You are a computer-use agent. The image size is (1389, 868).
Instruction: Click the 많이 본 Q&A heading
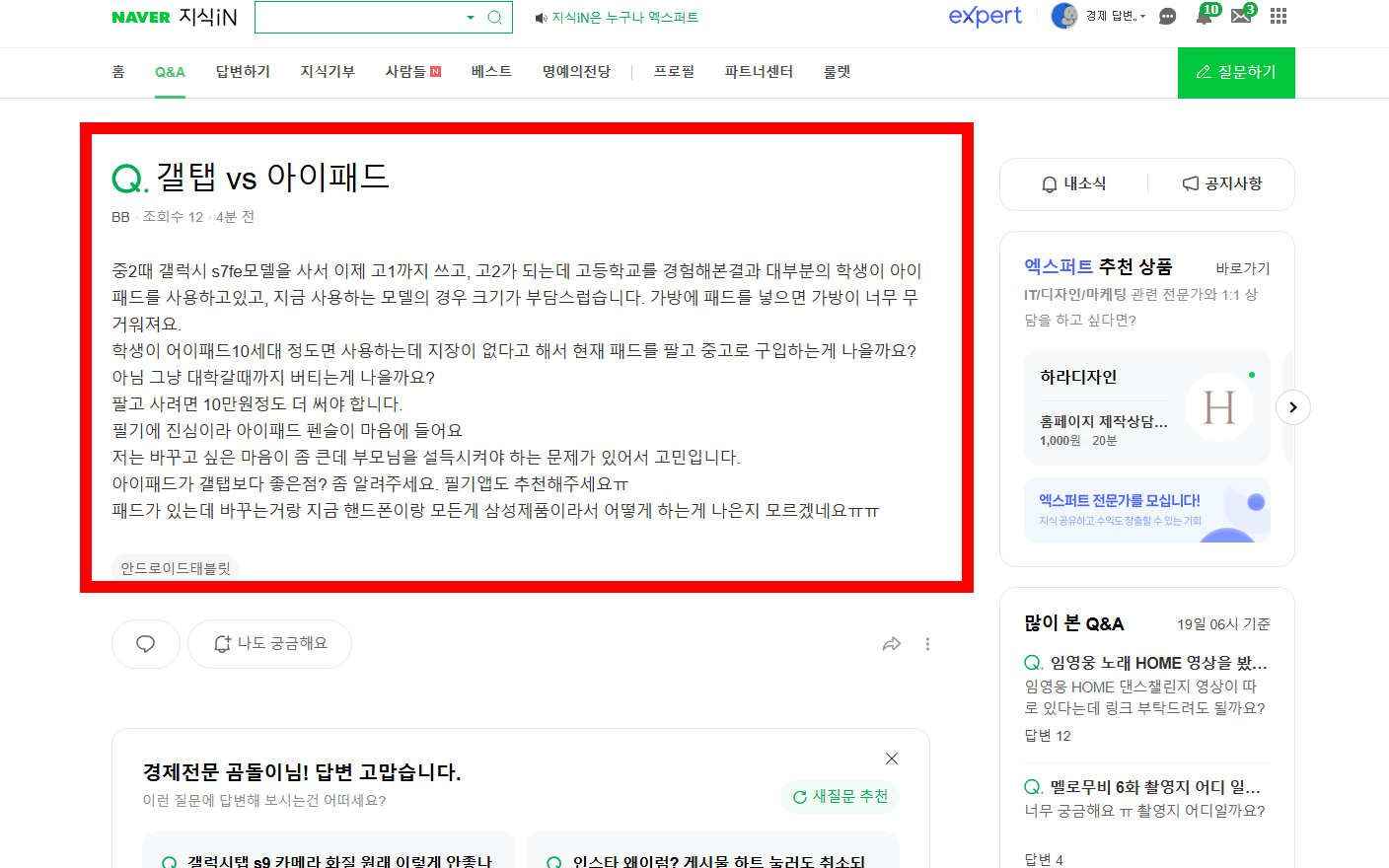[x=1074, y=623]
